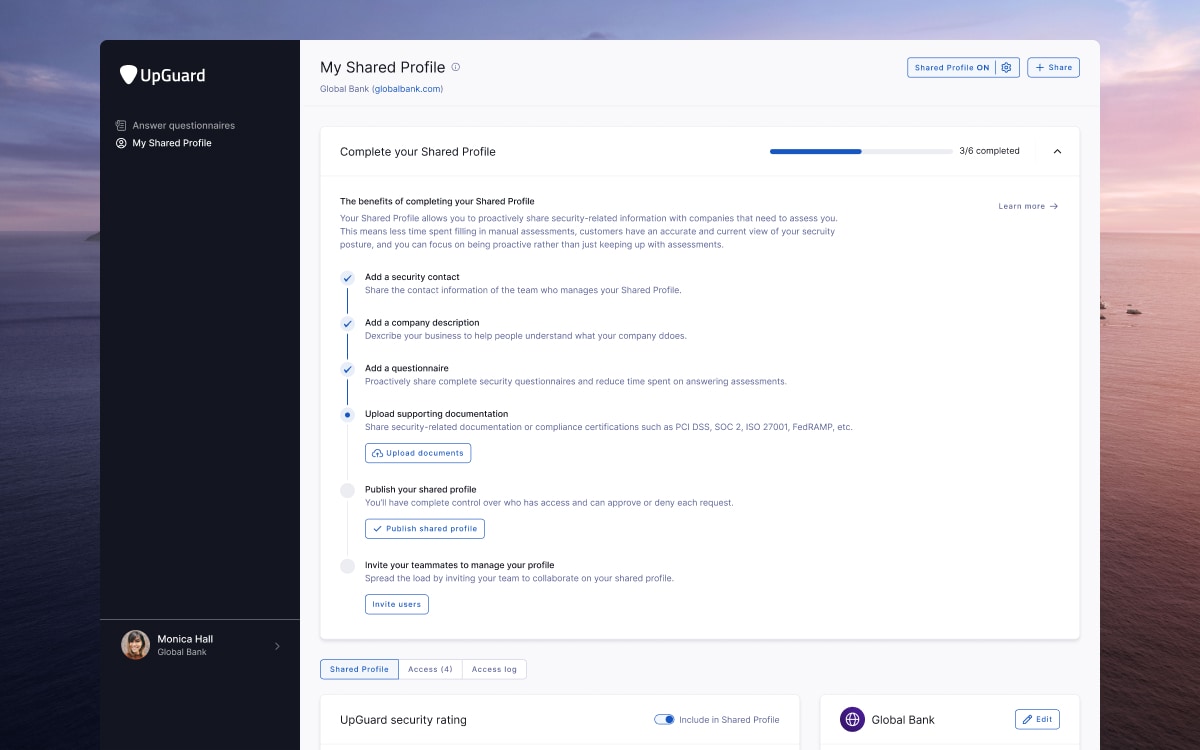This screenshot has width=1200, height=750.
Task: Click Add a questionnaire step title
Action: click(407, 368)
